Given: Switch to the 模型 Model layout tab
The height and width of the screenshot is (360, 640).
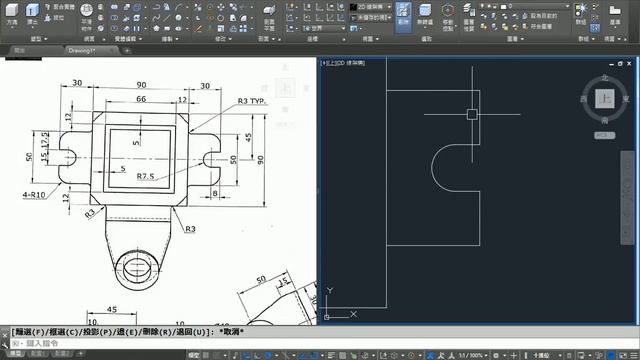Looking at the screenshot, I should click(x=16, y=353).
